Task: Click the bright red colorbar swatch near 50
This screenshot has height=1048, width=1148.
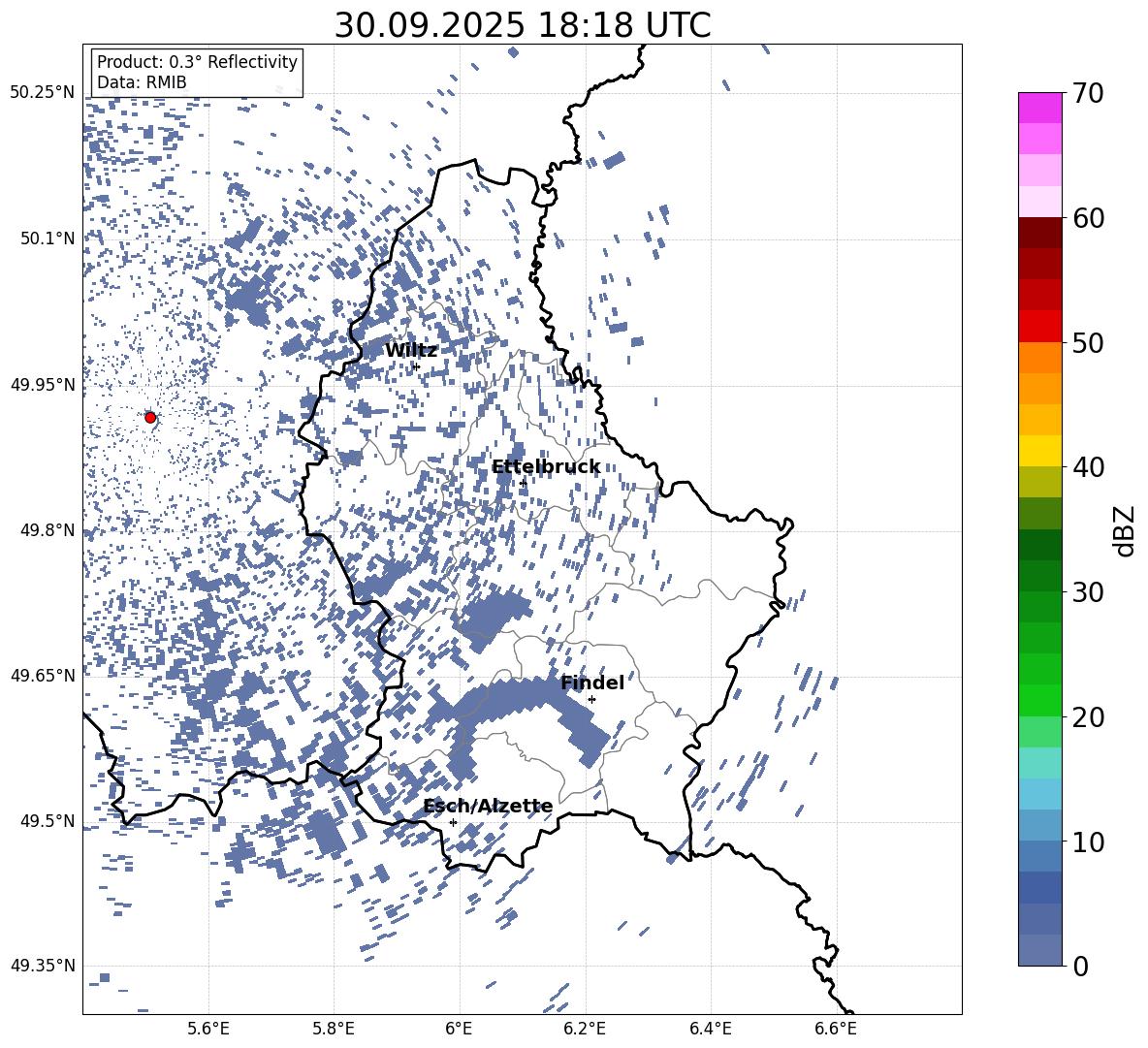Action: point(1040,327)
